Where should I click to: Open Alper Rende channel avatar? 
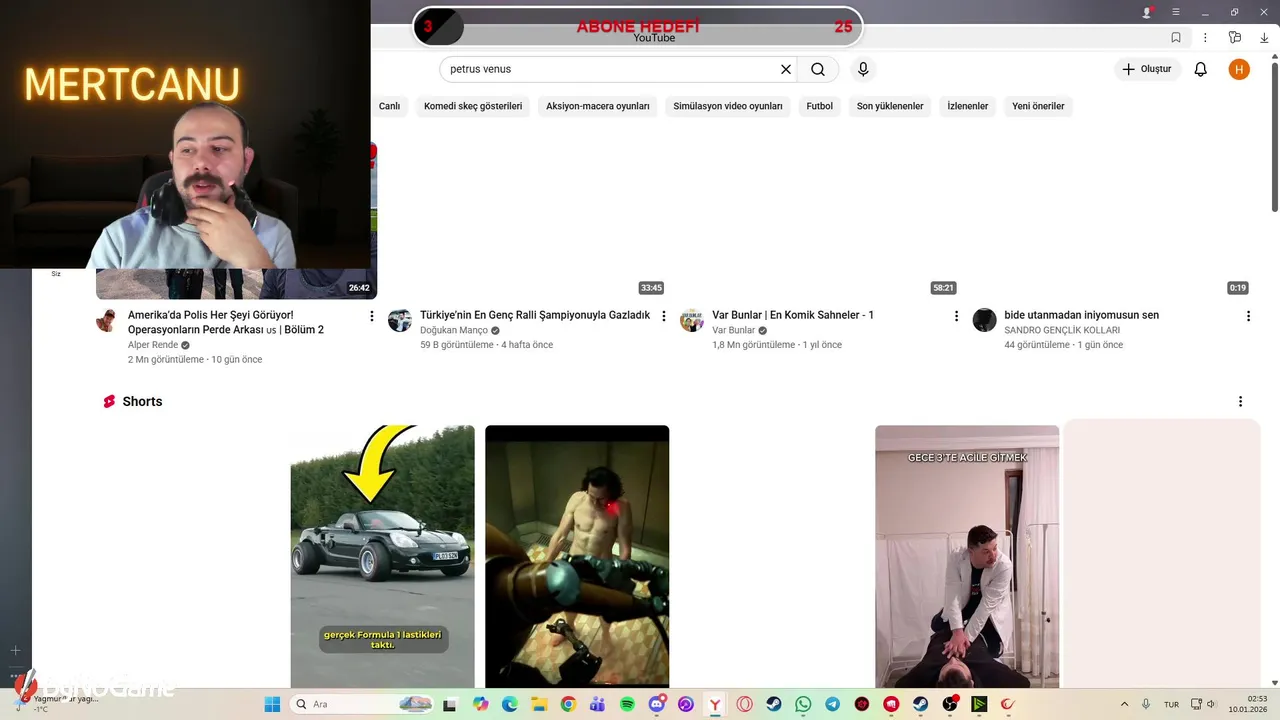coord(107,320)
